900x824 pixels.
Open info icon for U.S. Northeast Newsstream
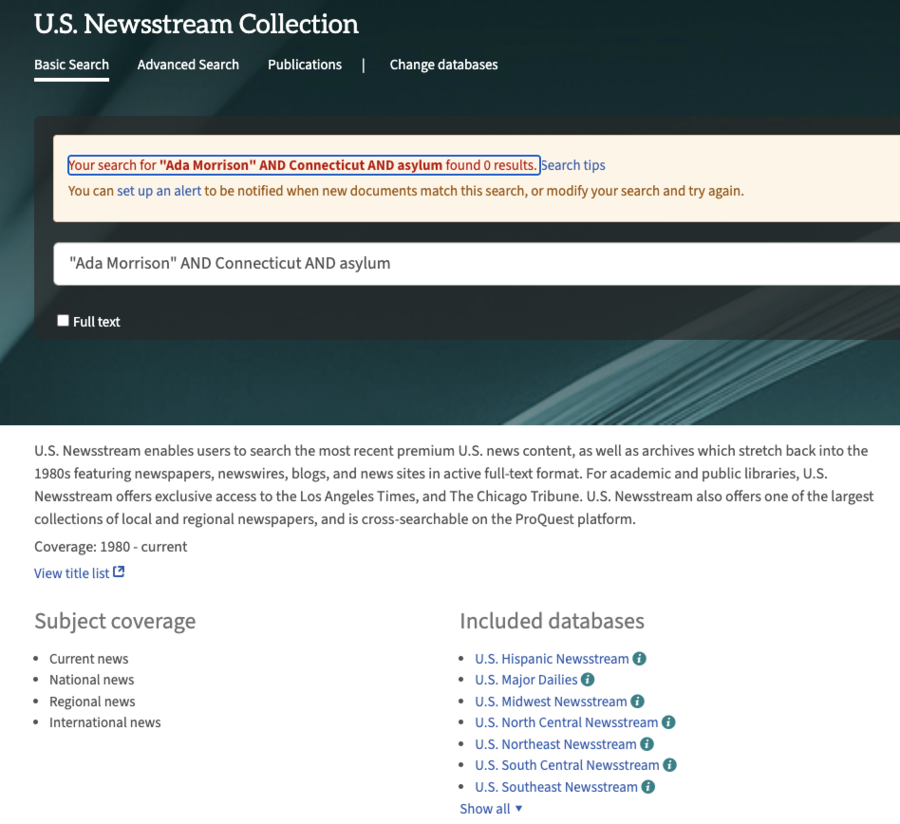point(647,744)
